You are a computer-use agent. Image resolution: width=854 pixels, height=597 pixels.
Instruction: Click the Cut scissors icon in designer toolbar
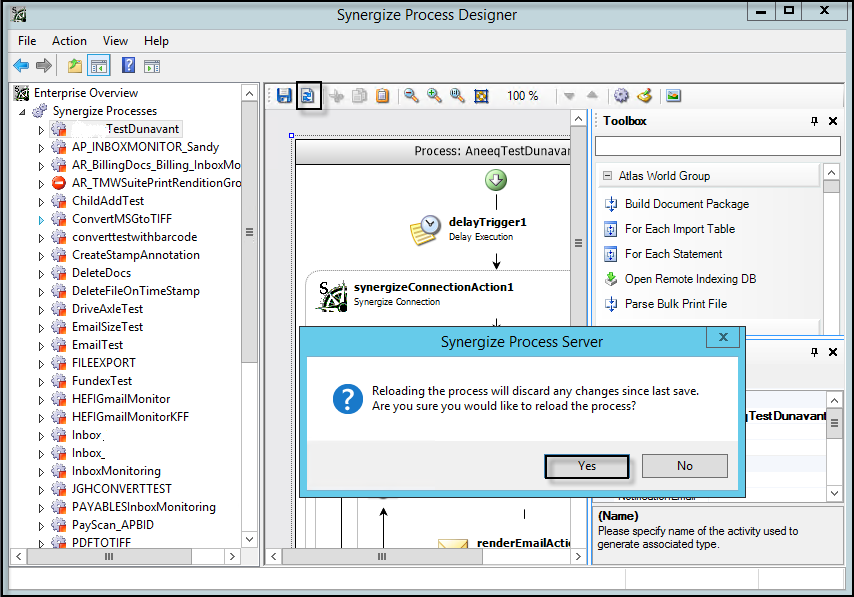click(x=337, y=96)
